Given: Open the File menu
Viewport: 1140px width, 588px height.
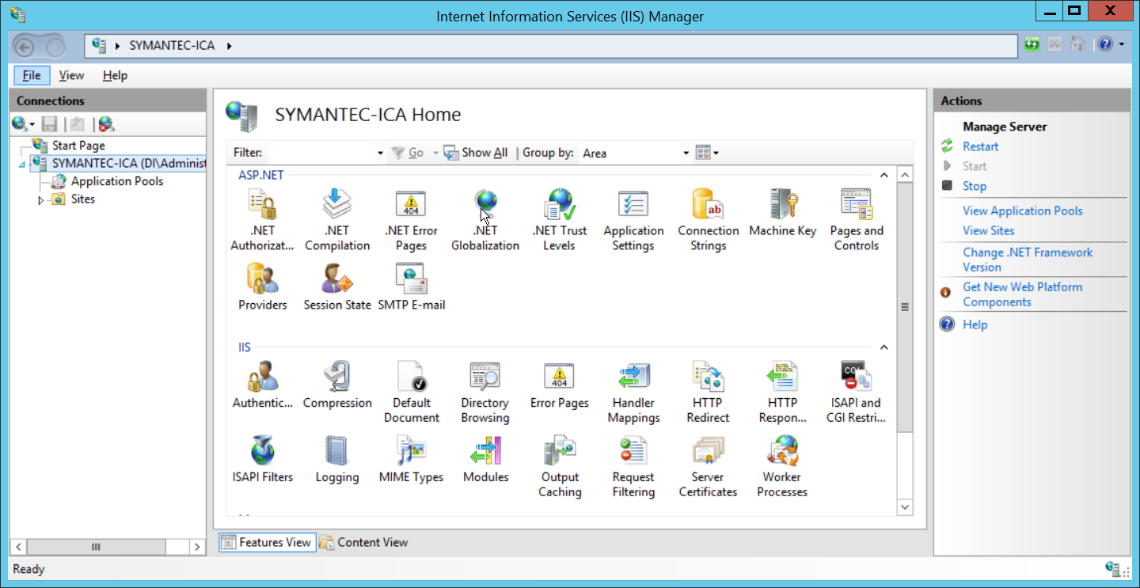Looking at the screenshot, I should [31, 75].
